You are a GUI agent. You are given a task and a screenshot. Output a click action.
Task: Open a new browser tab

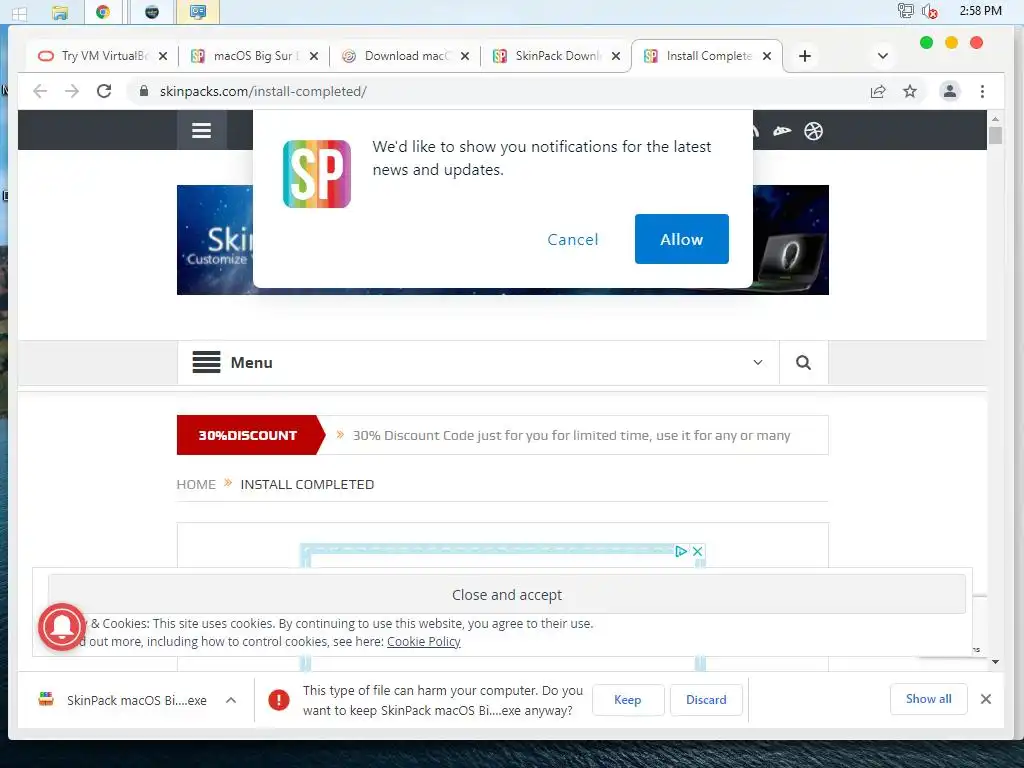pos(805,56)
